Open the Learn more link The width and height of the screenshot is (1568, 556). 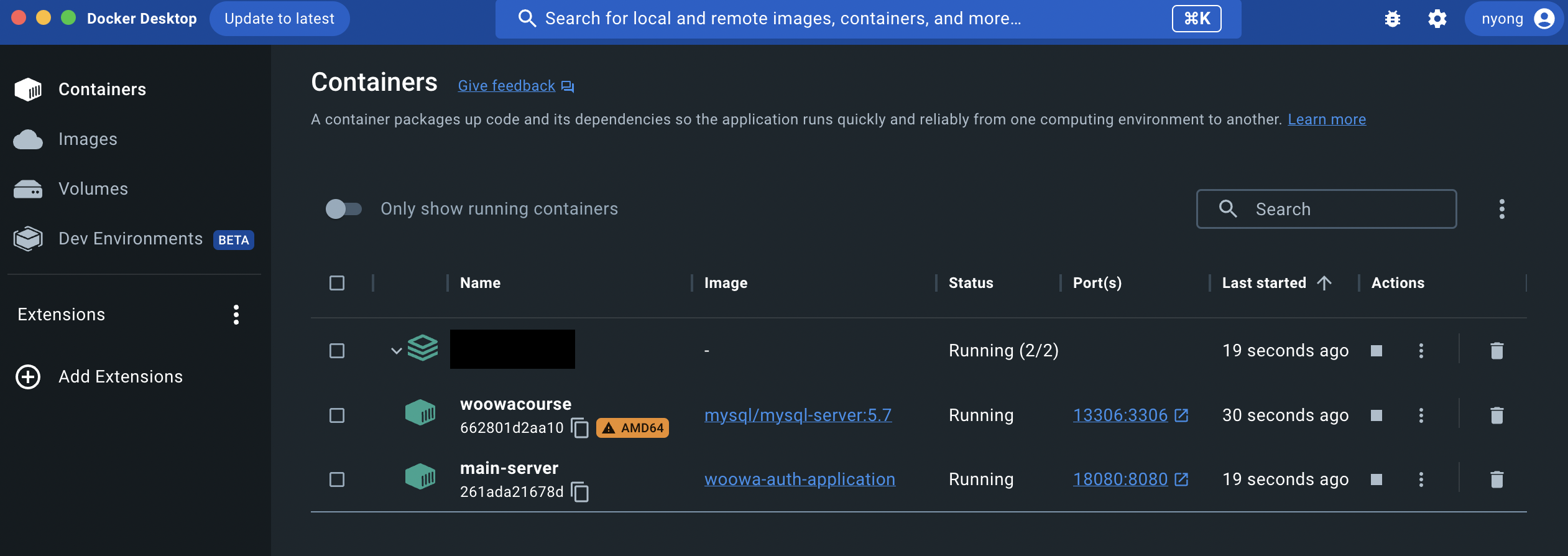click(1327, 119)
